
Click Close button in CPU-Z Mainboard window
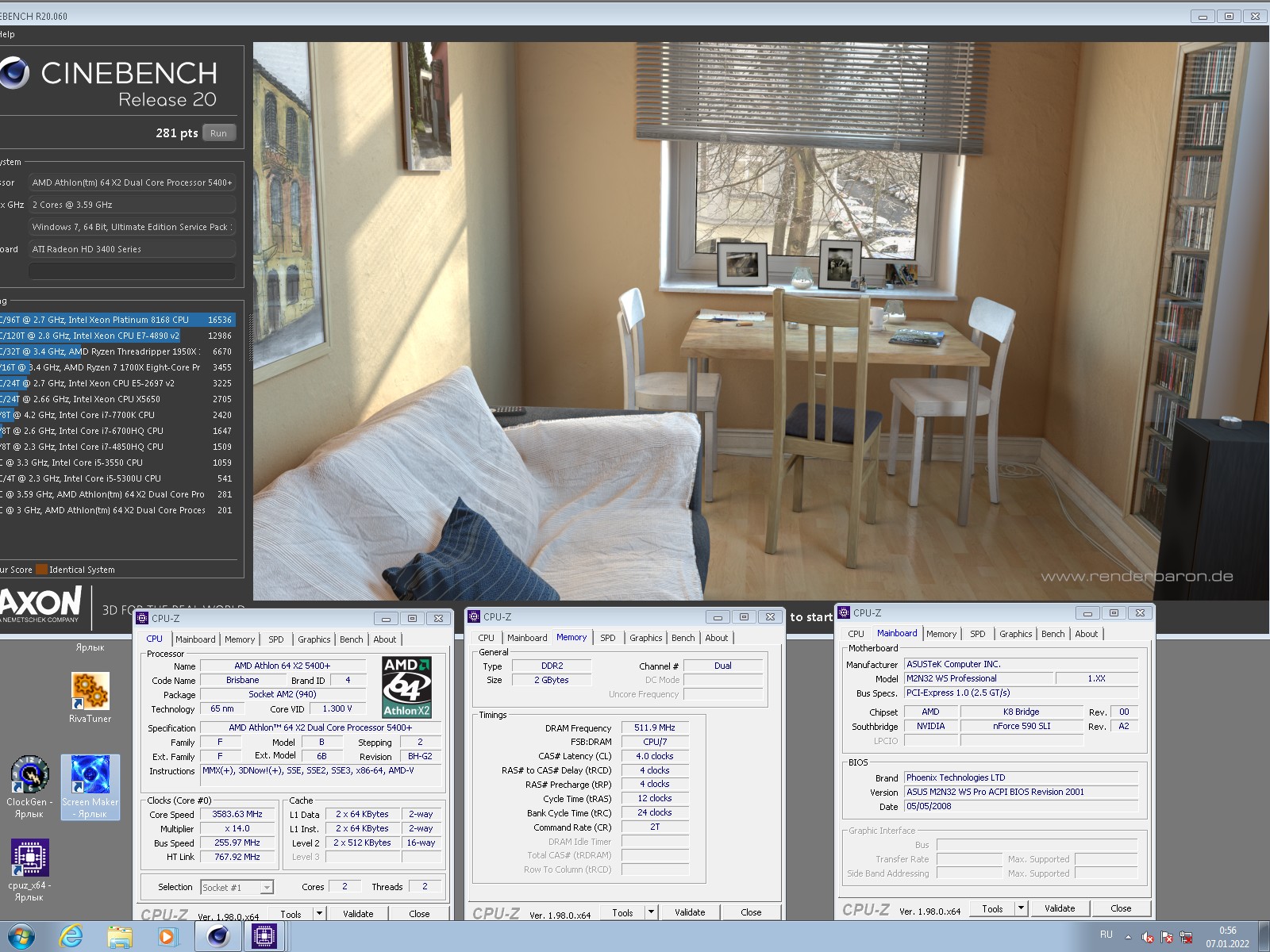pyautogui.click(x=1121, y=908)
